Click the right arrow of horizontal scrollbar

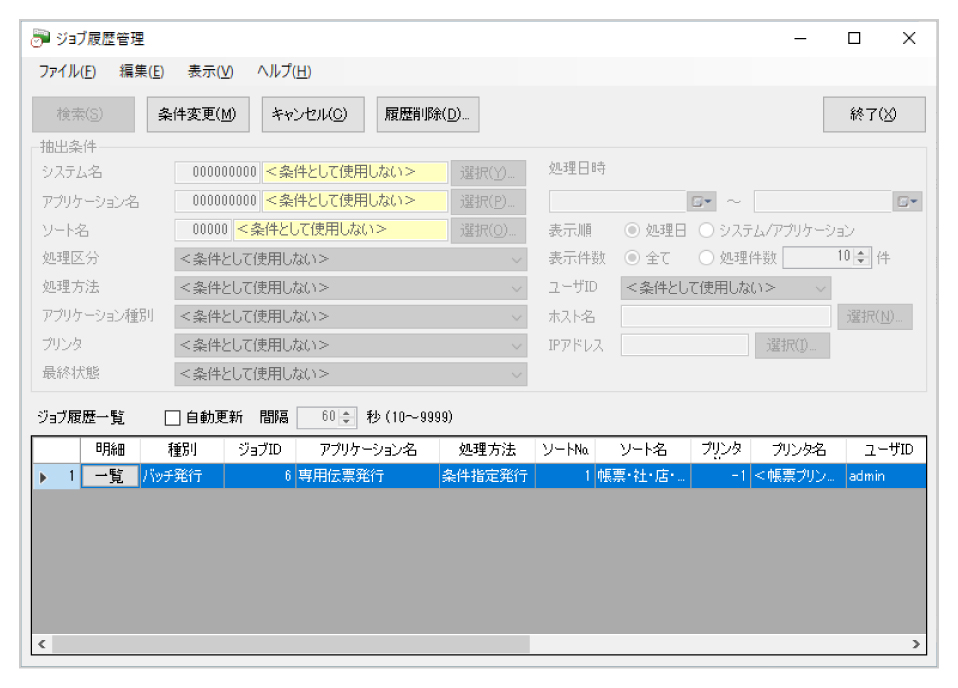pyautogui.click(x=915, y=645)
